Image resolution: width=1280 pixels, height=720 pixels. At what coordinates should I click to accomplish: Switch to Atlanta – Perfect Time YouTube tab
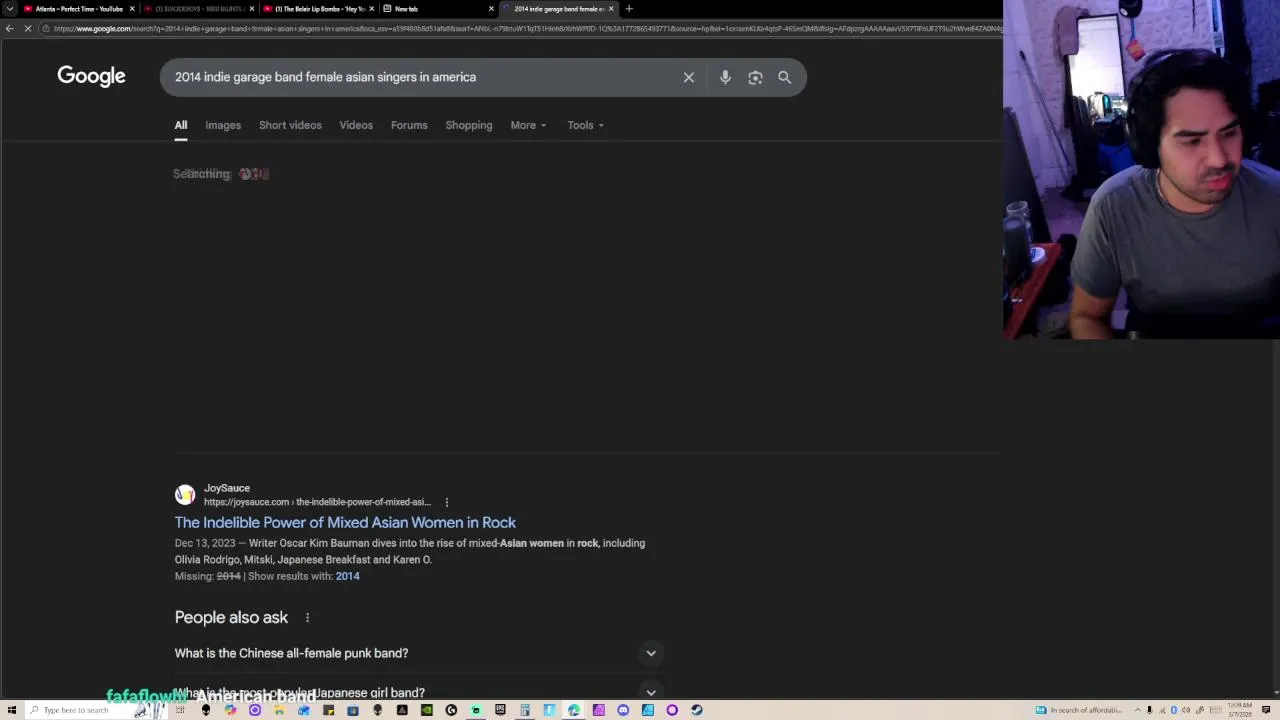[x=78, y=9]
